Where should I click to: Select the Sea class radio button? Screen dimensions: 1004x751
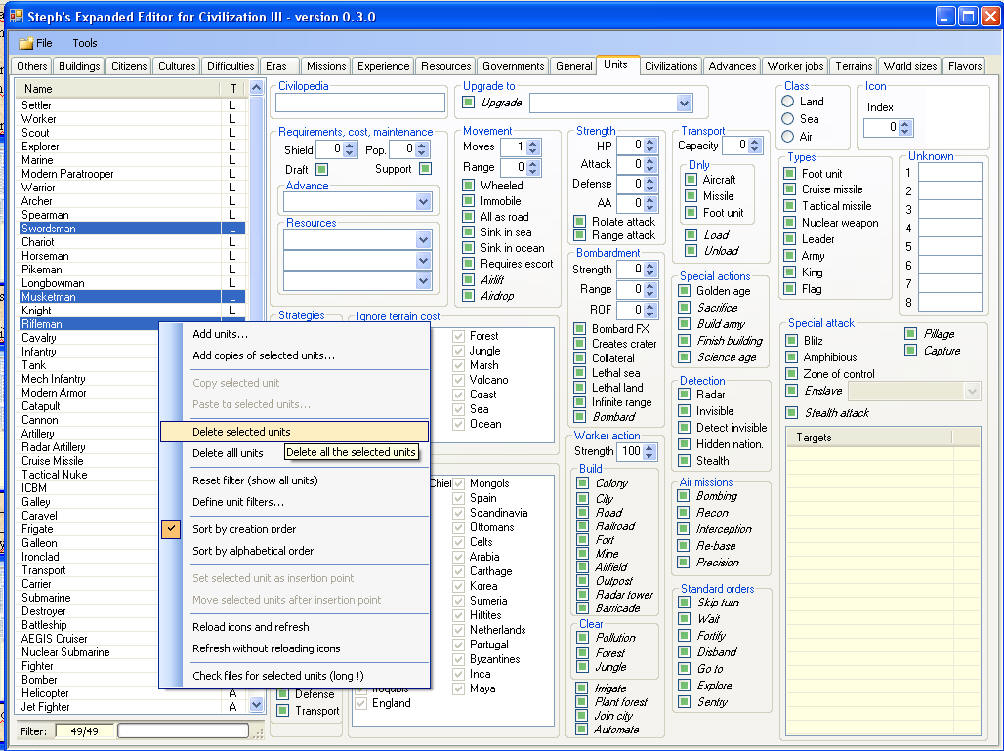point(788,118)
